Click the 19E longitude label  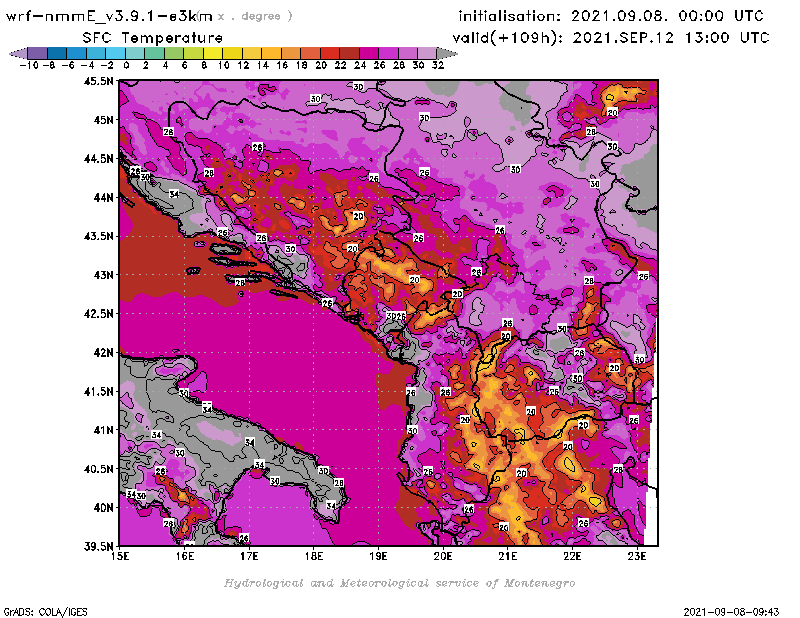(378, 556)
